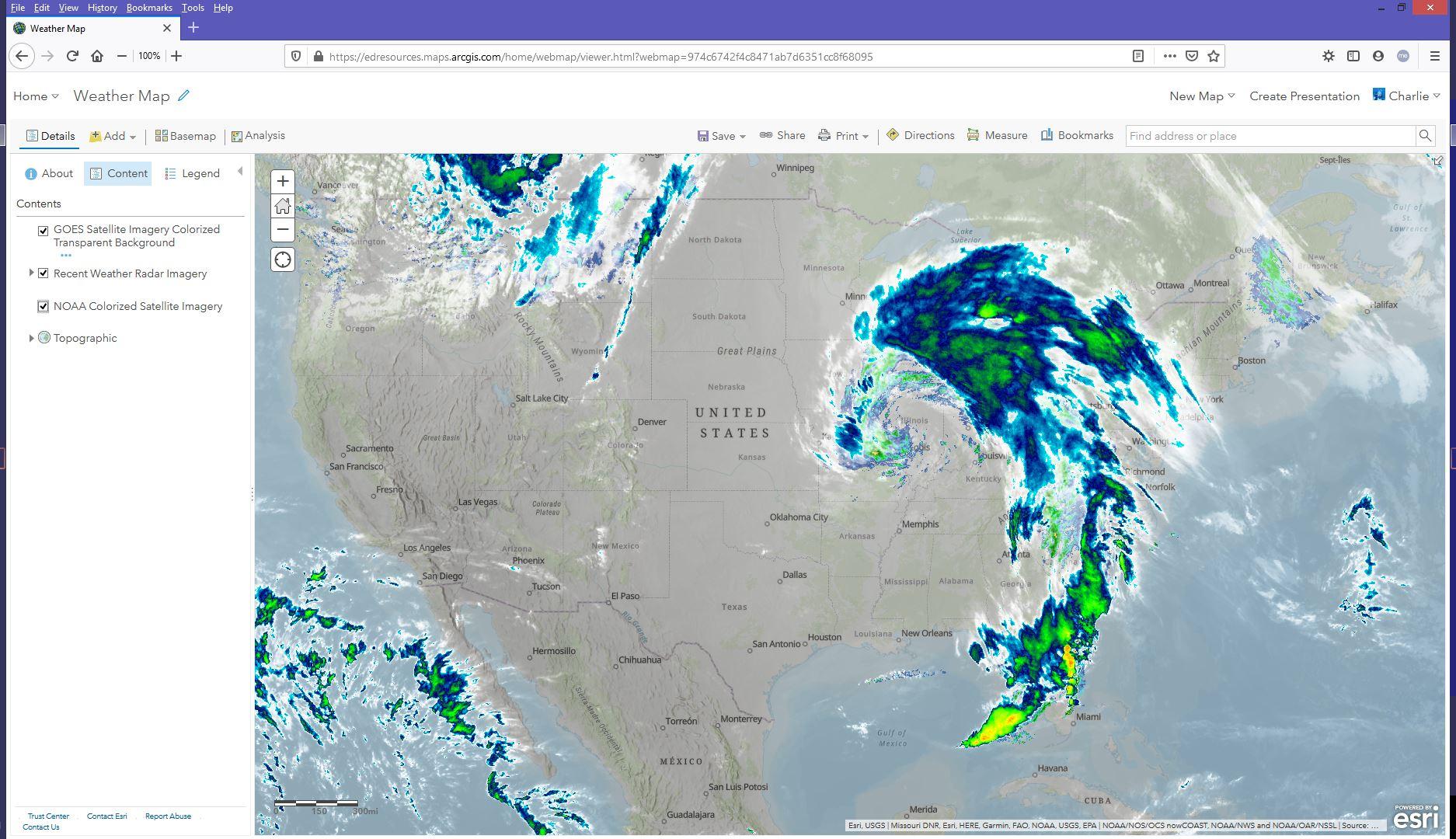The image size is (1456, 839).
Task: Switch to the Legend tab
Action: click(192, 173)
